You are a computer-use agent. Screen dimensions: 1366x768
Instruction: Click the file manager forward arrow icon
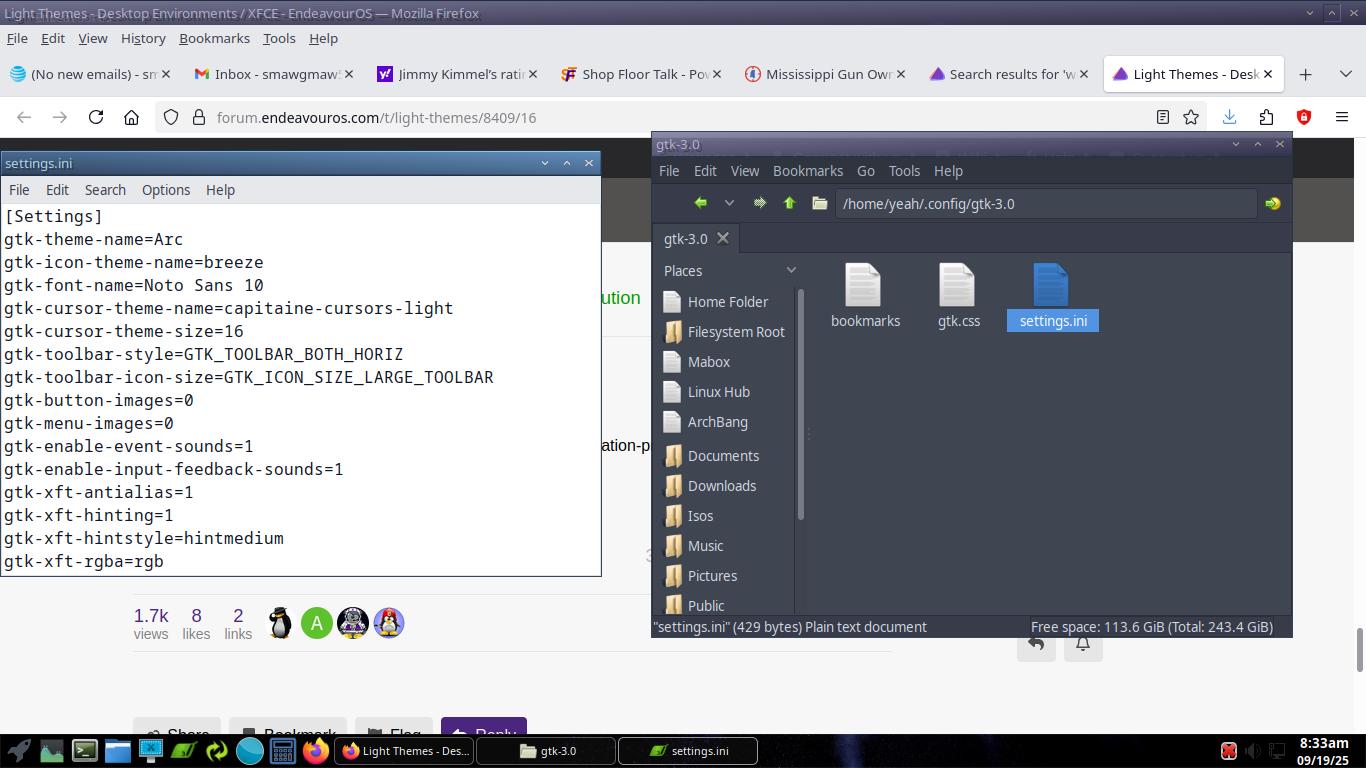pyautogui.click(x=759, y=203)
